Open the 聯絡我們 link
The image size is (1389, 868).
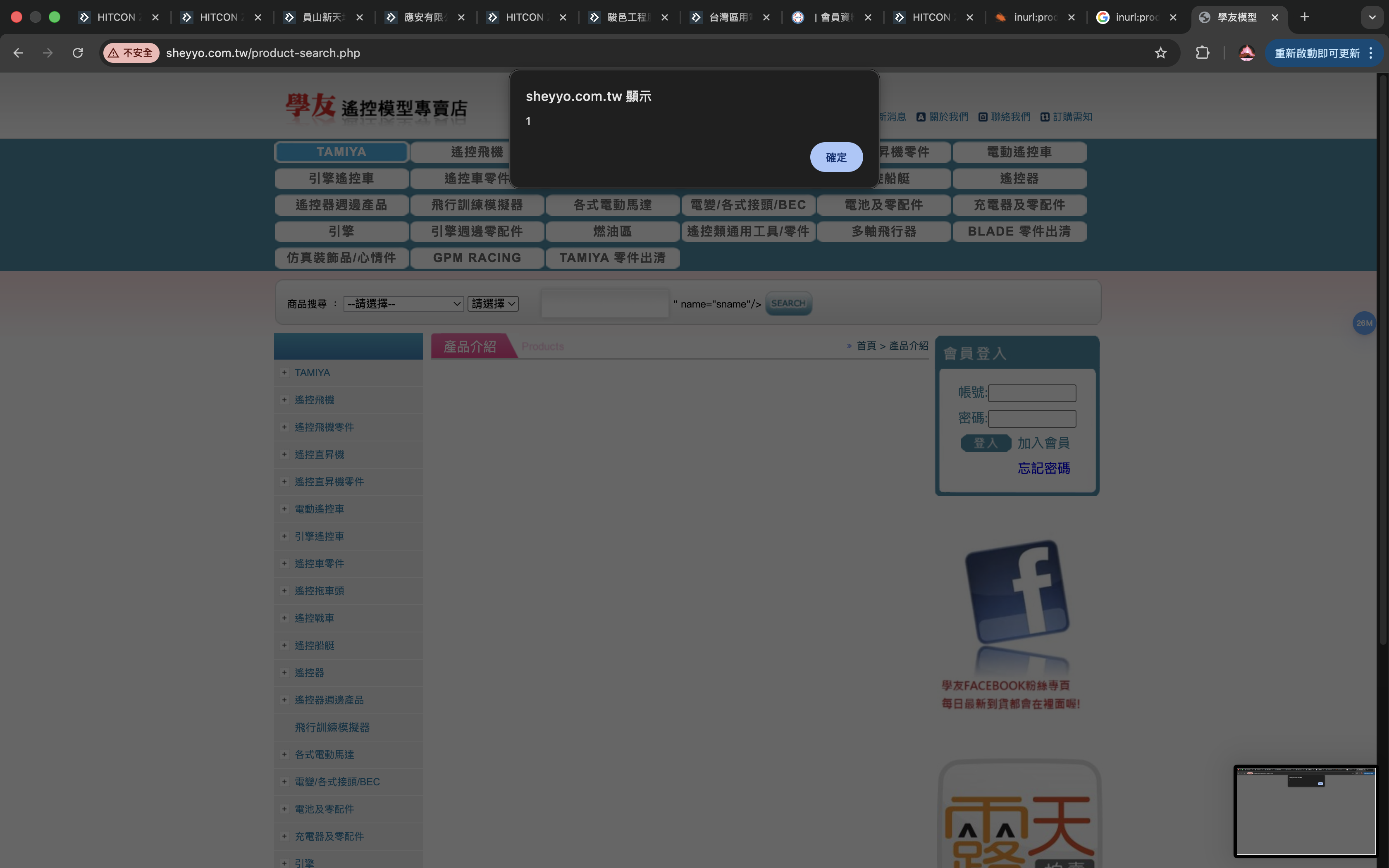coord(1004,117)
